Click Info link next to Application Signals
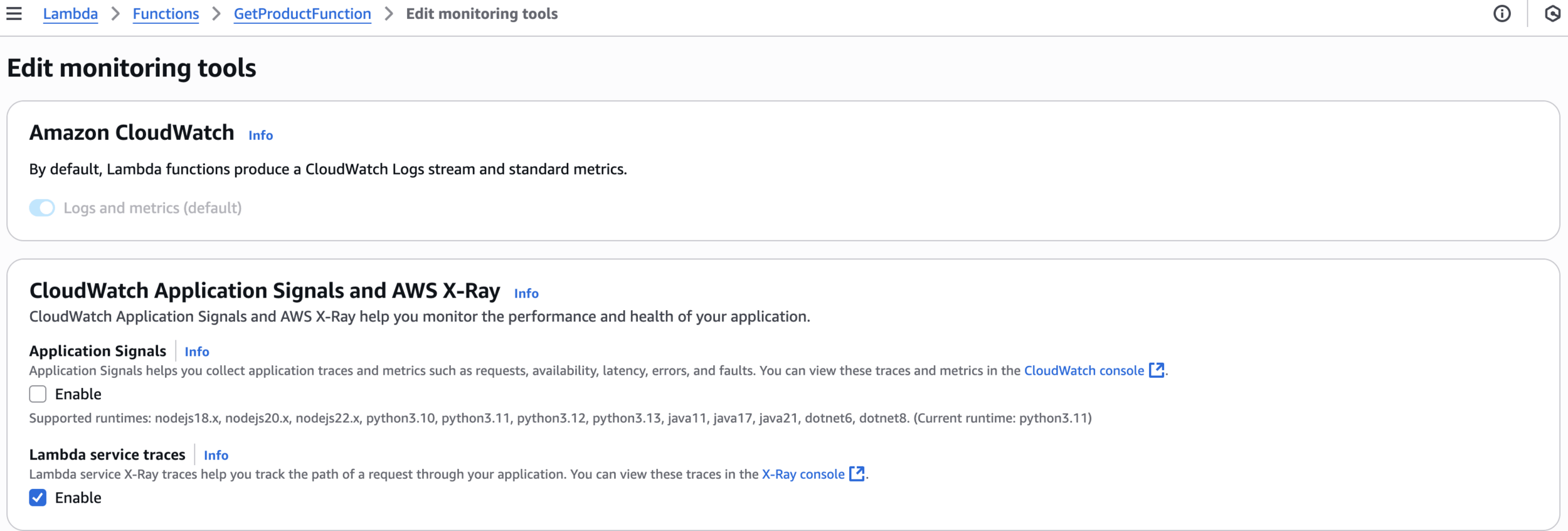Viewport: 1568px width, 531px height. click(x=197, y=351)
